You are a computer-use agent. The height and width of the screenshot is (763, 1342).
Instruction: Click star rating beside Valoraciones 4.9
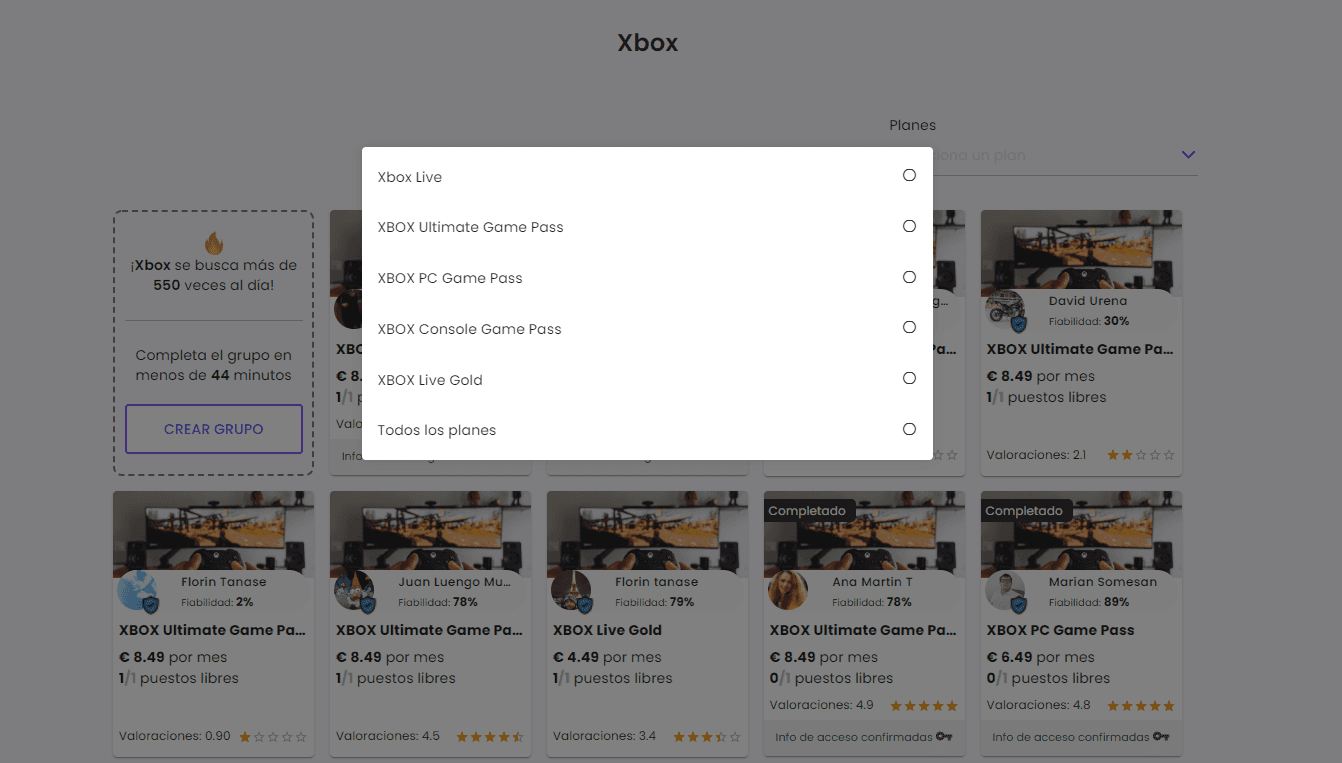coord(924,705)
